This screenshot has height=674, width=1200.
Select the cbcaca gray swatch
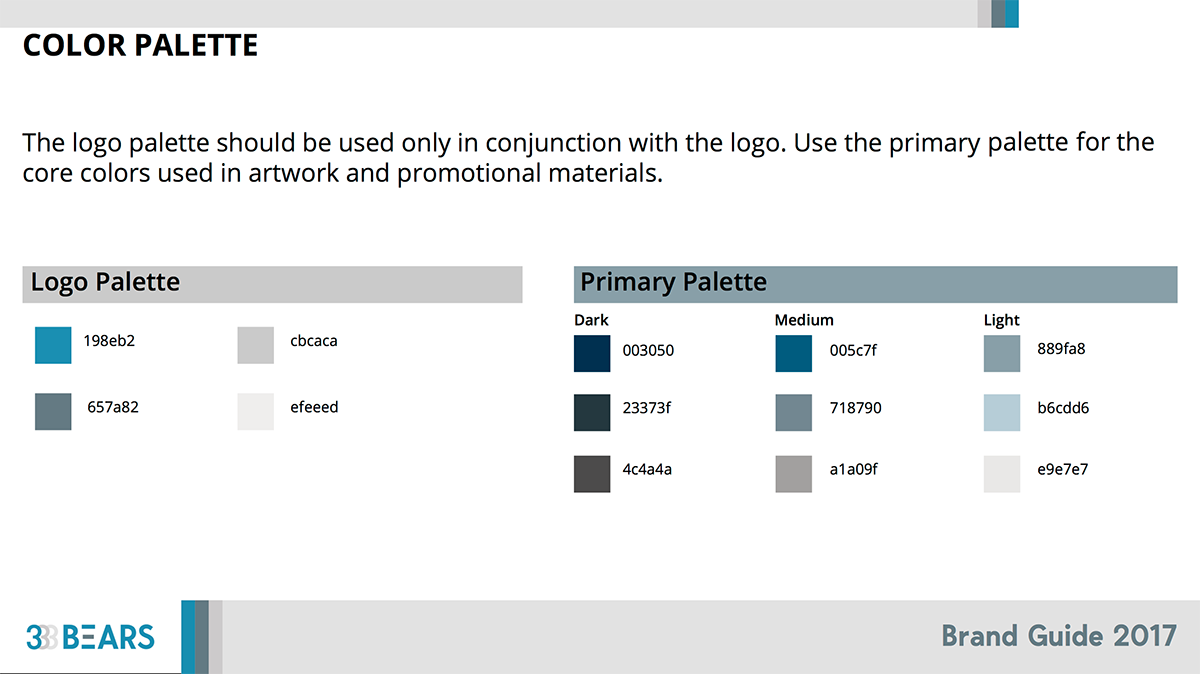click(x=256, y=345)
